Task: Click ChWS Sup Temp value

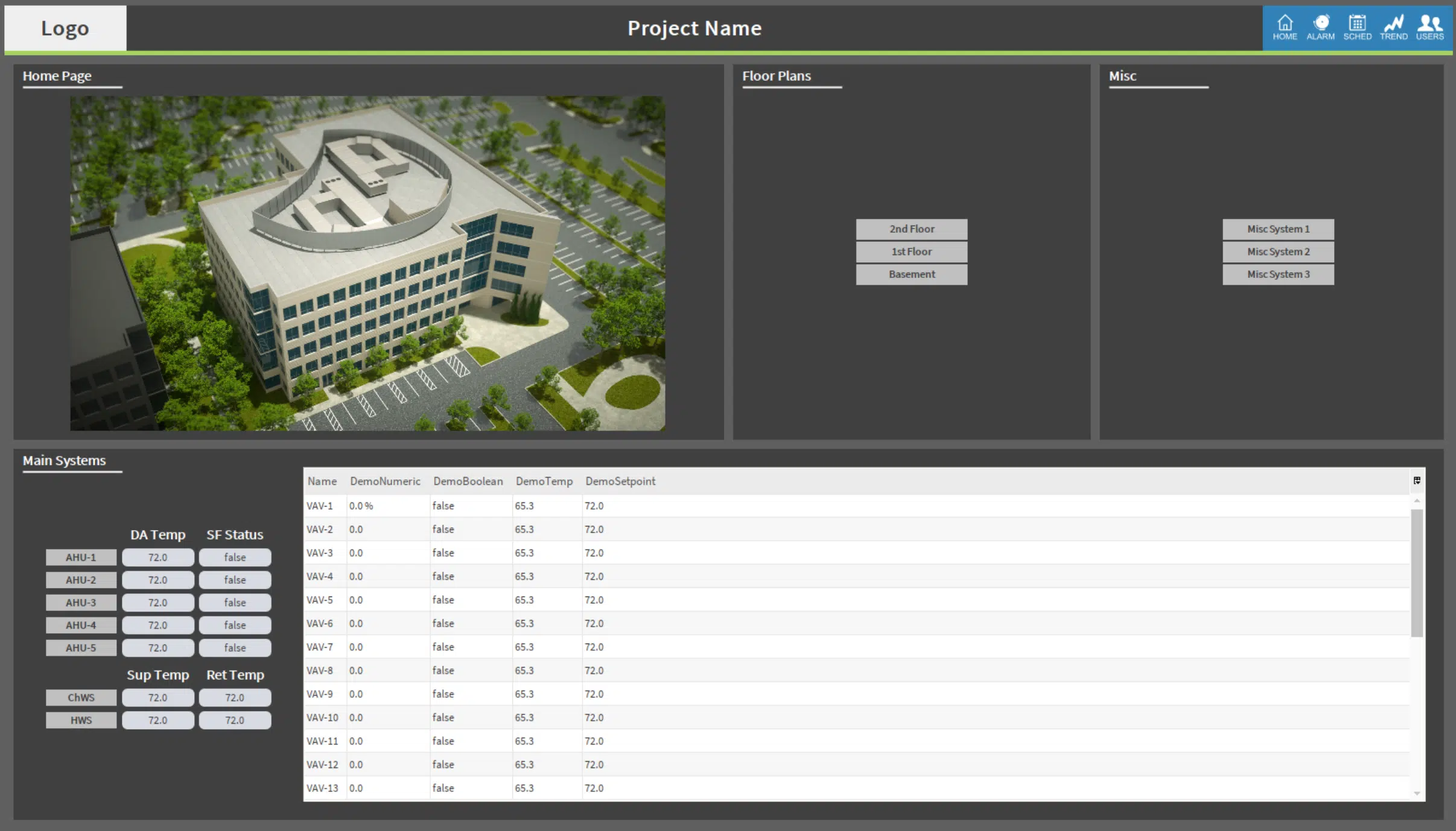Action: [x=158, y=698]
